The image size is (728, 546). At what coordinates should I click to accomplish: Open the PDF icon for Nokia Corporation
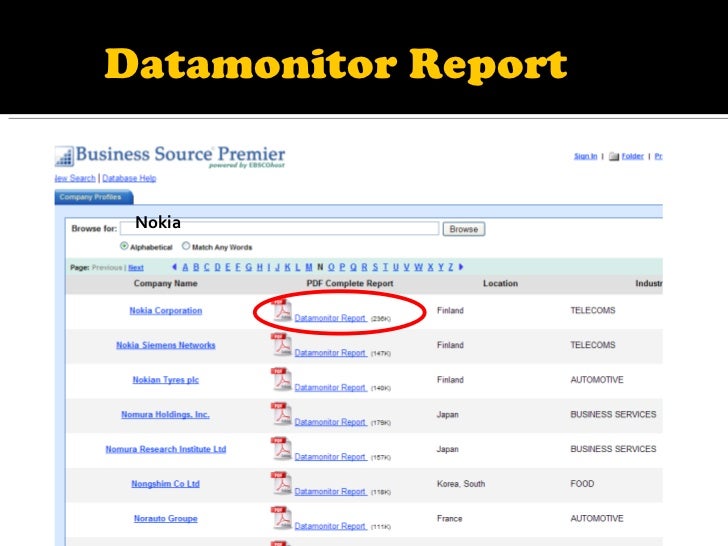click(x=281, y=311)
